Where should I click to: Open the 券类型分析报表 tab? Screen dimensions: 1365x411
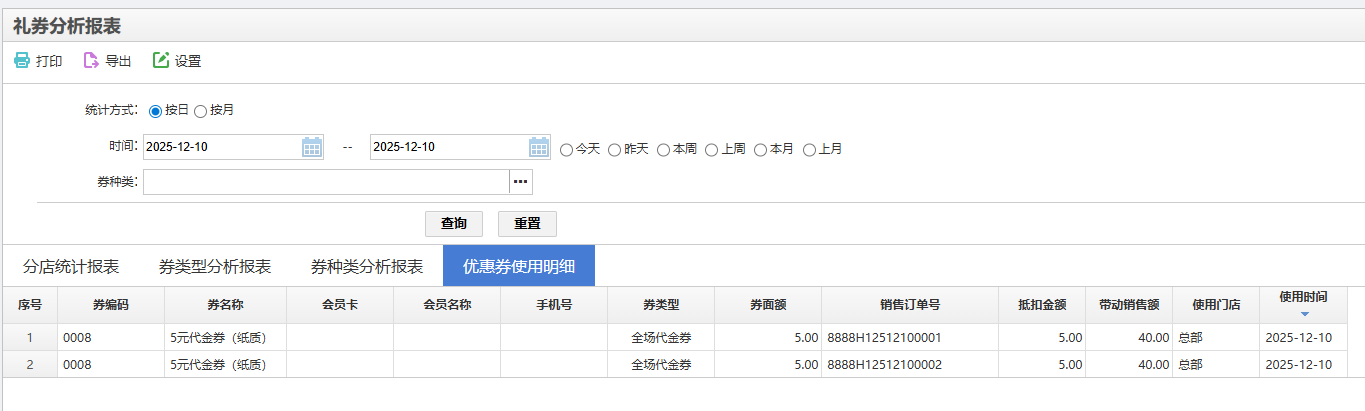[x=215, y=267]
